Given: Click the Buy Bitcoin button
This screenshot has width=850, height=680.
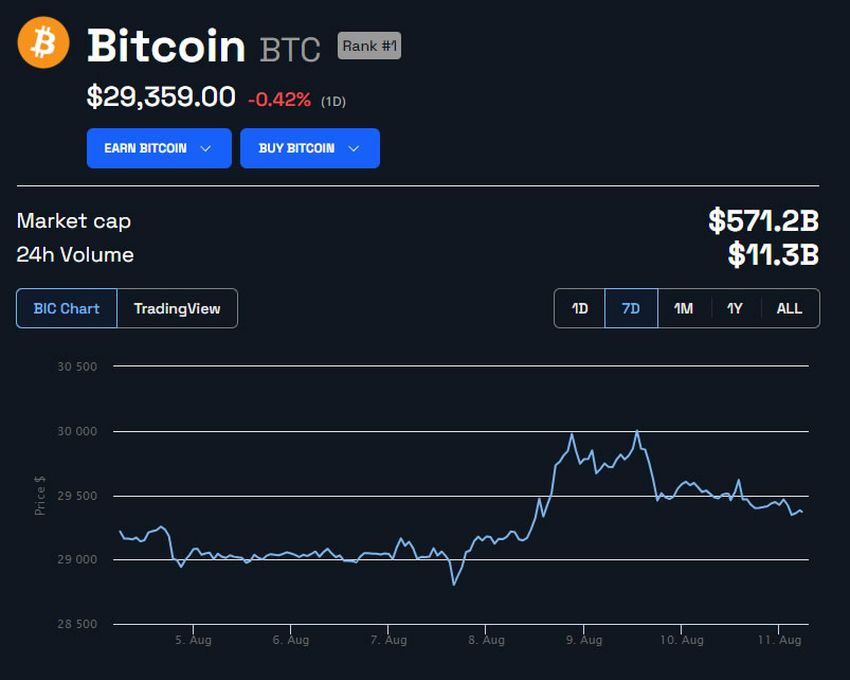Looking at the screenshot, I should click(310, 148).
